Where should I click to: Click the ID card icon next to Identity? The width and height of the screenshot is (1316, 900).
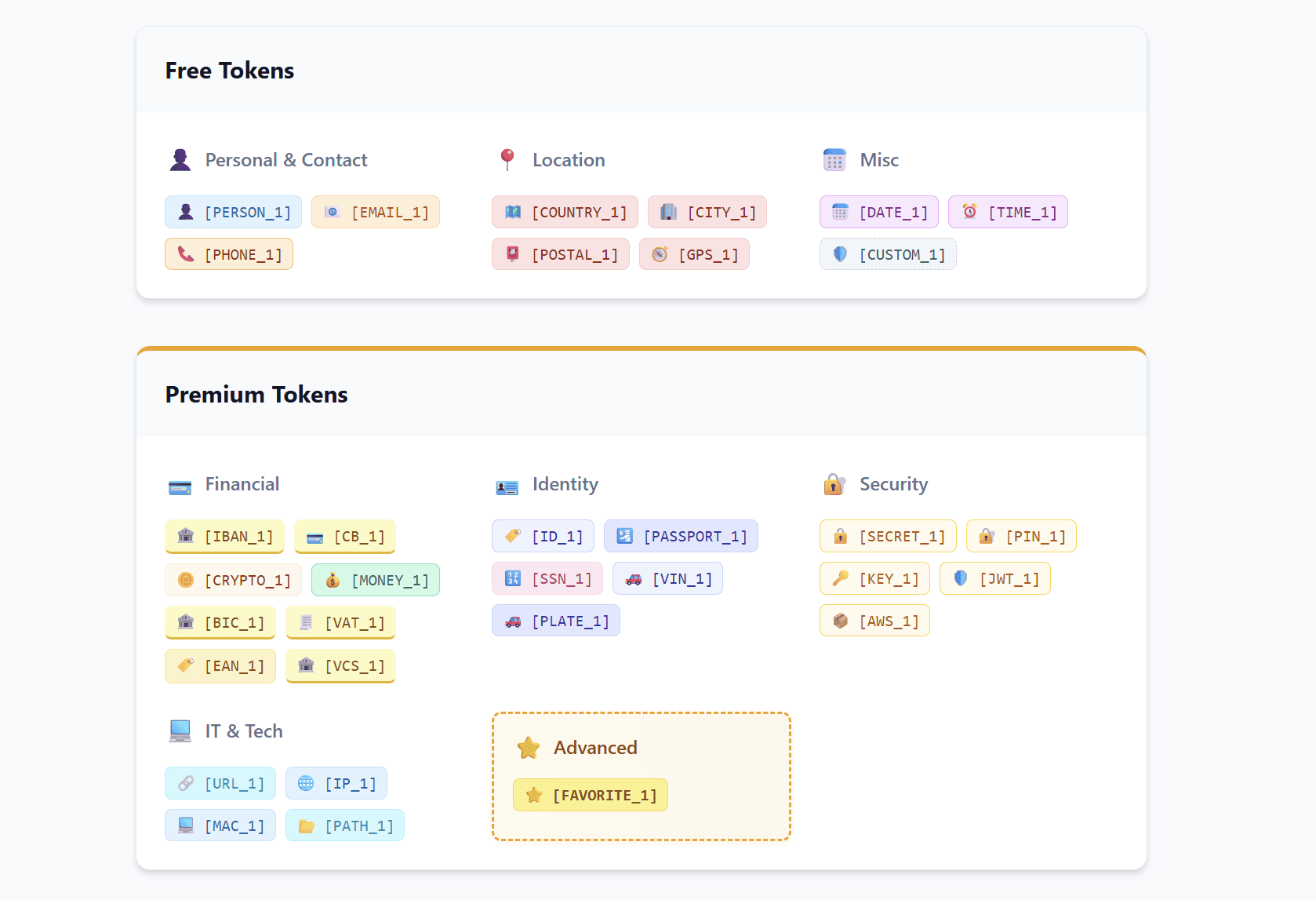[507, 484]
